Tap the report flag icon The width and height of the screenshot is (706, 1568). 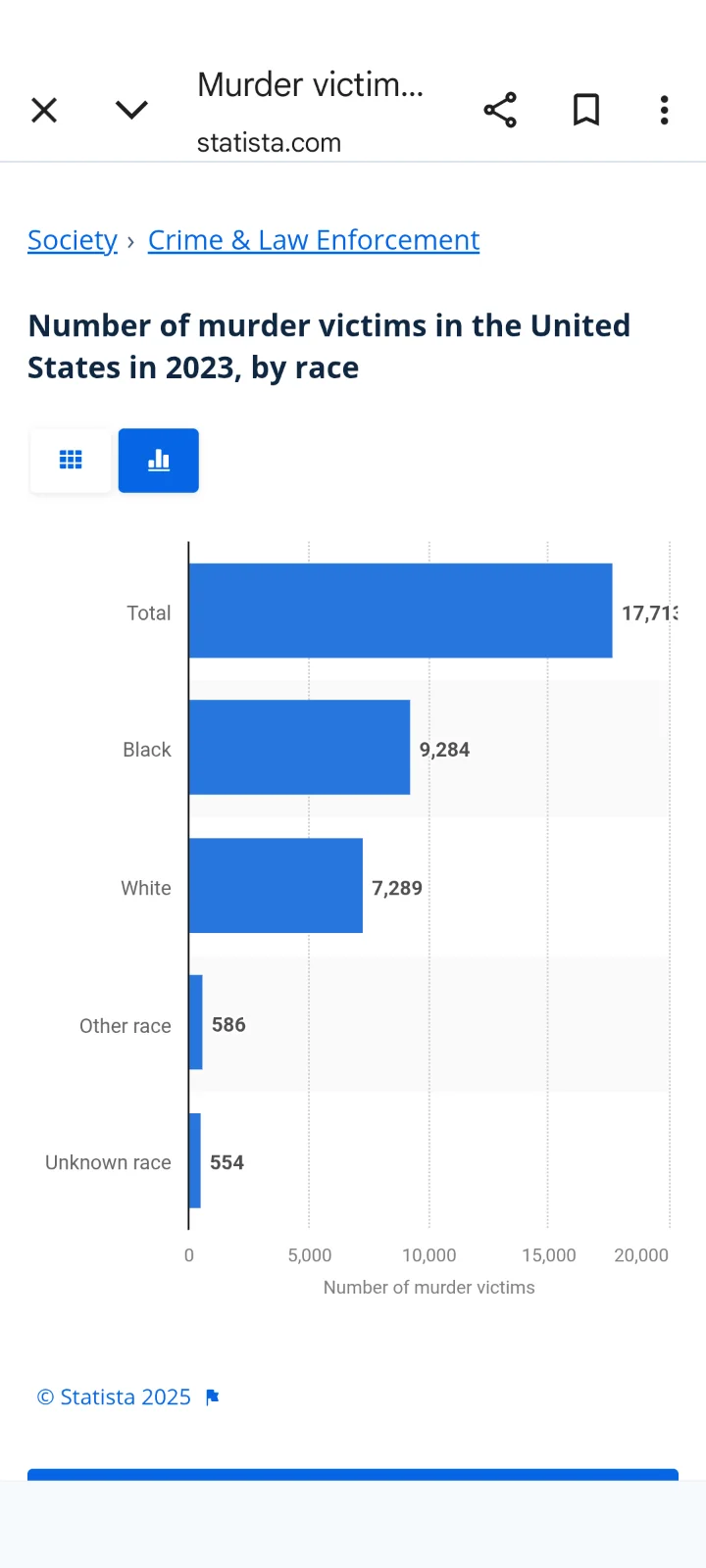click(x=213, y=1397)
